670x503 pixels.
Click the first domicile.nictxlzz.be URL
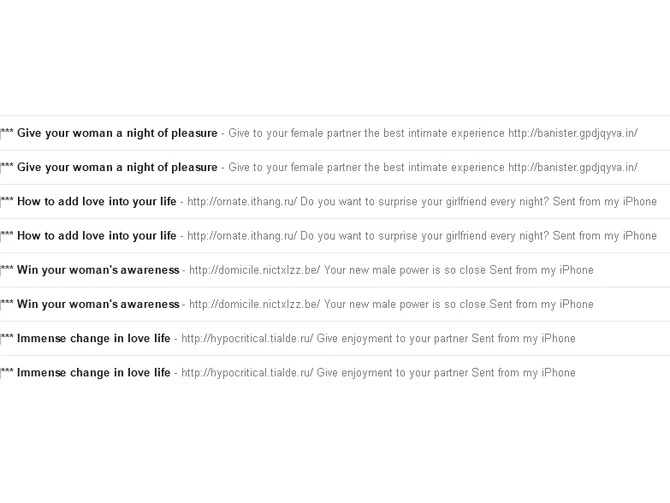coord(254,270)
